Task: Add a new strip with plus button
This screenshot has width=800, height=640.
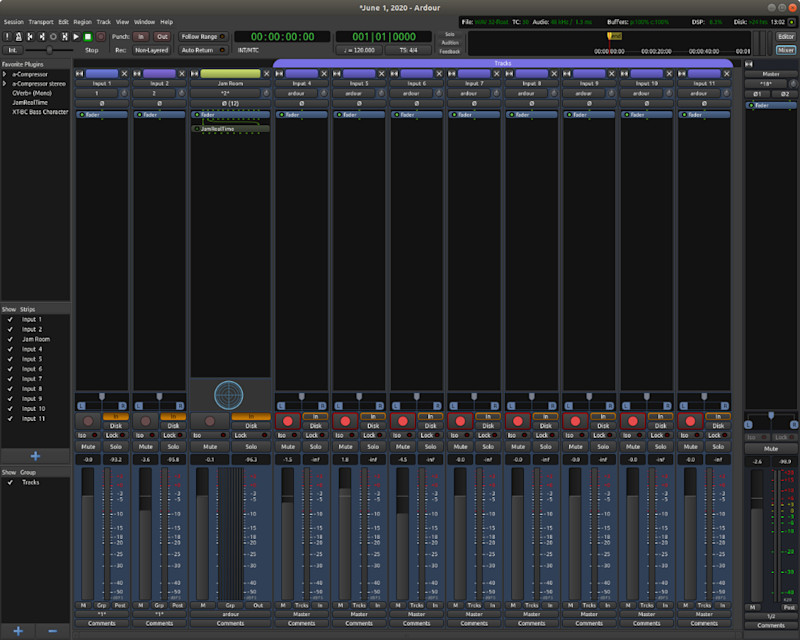Action: (36, 455)
